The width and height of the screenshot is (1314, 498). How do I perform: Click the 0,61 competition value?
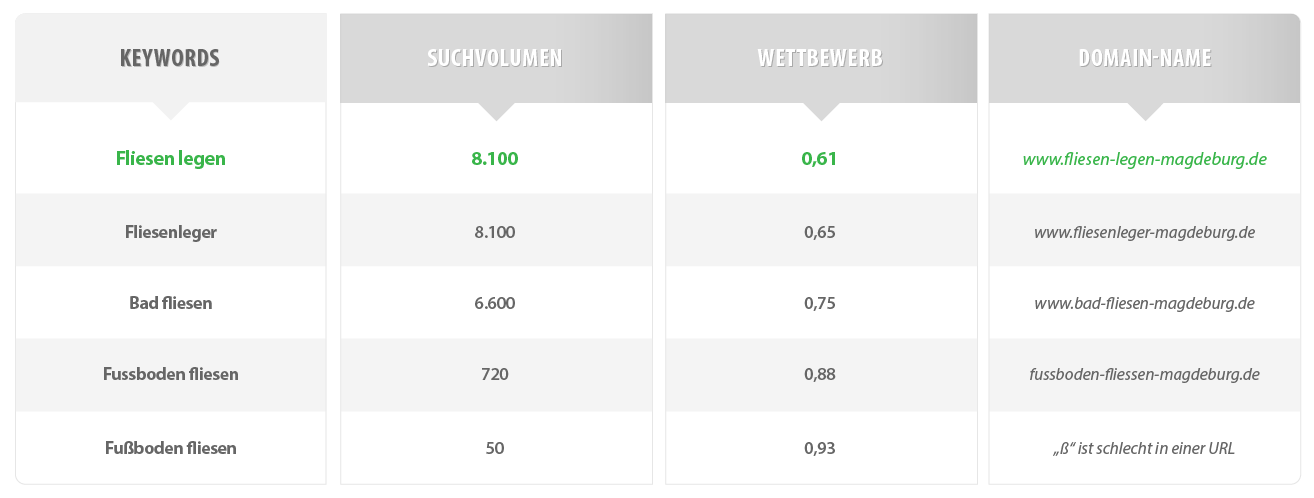[x=820, y=158]
